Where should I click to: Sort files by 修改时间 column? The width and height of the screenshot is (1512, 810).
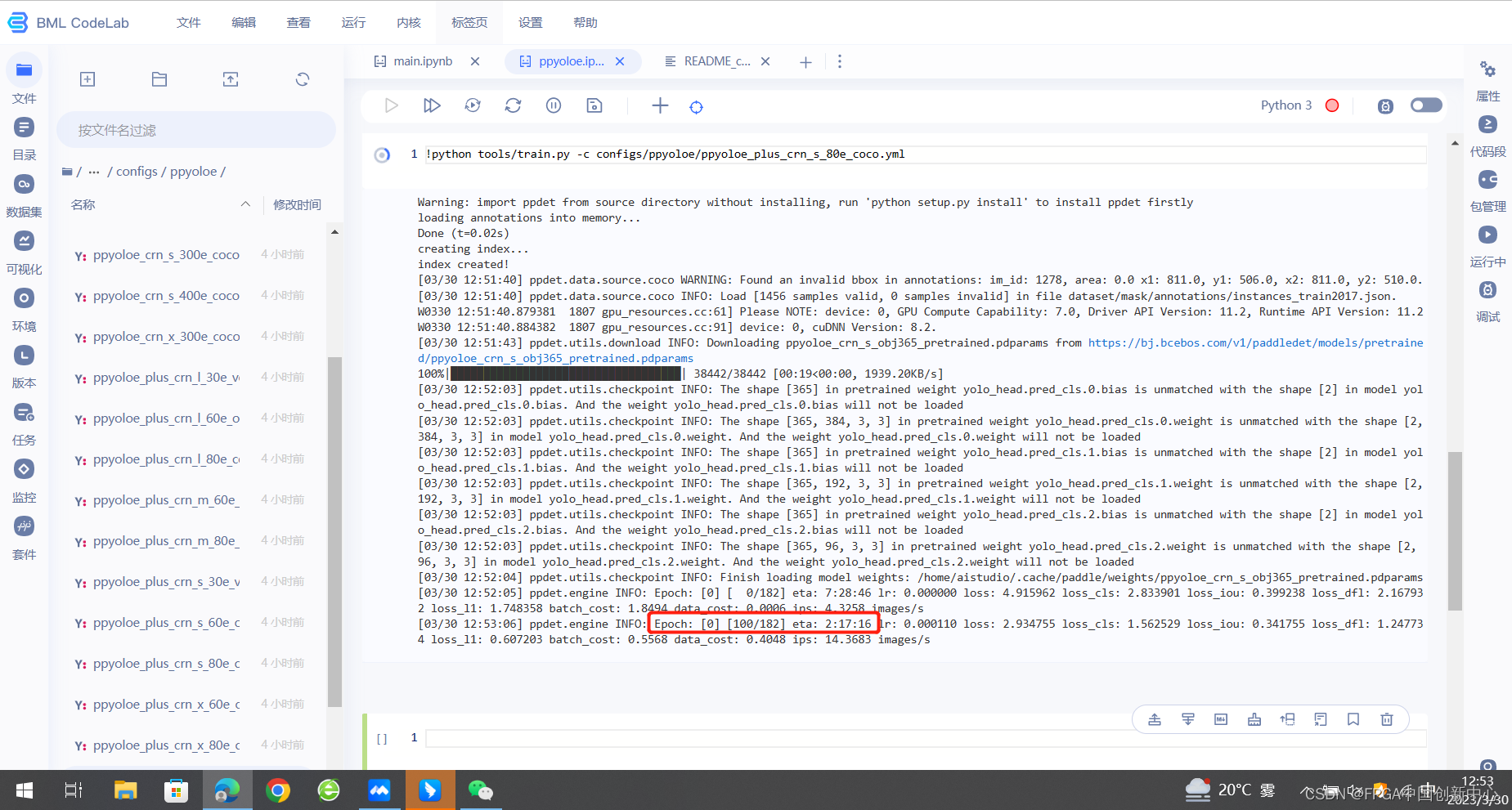[298, 204]
